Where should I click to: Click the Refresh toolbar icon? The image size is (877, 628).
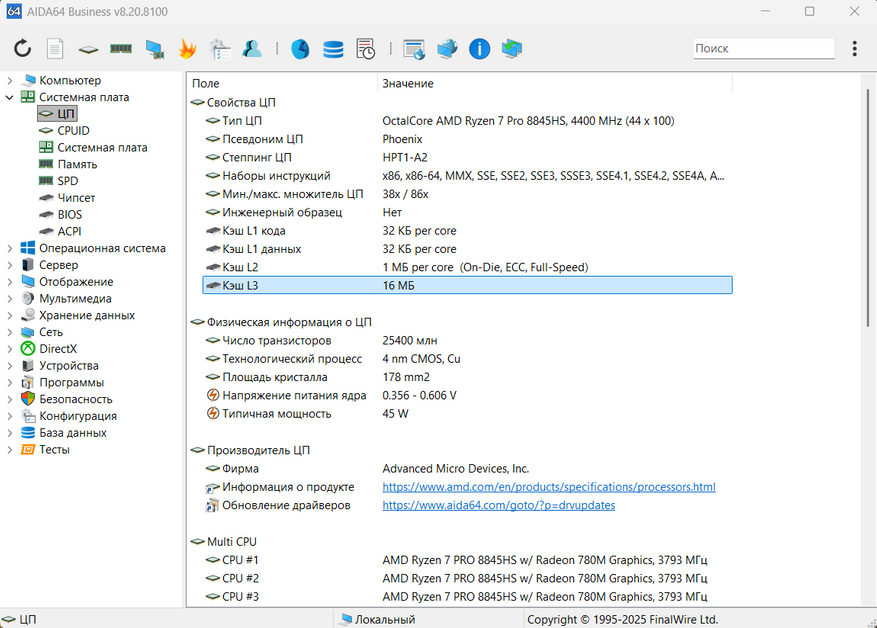pyautogui.click(x=22, y=49)
